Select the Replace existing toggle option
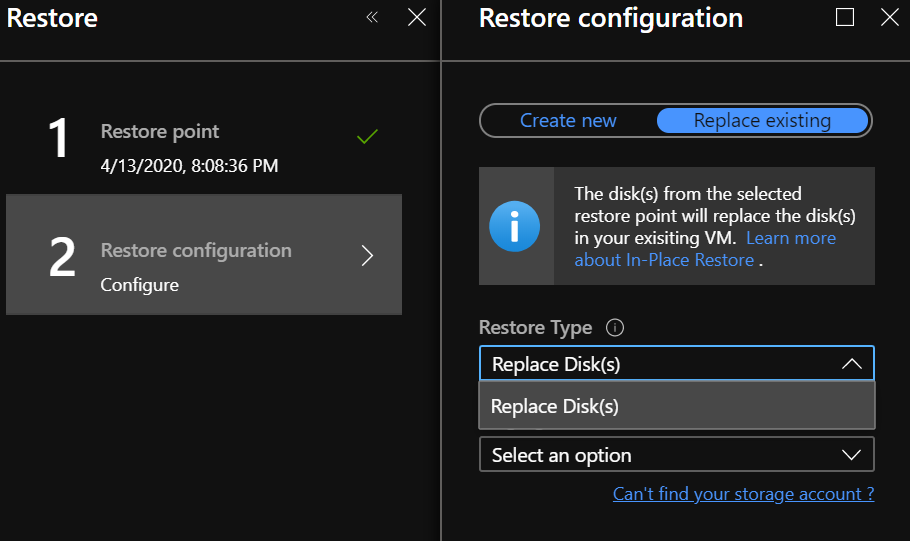This screenshot has width=910, height=541. click(762, 121)
